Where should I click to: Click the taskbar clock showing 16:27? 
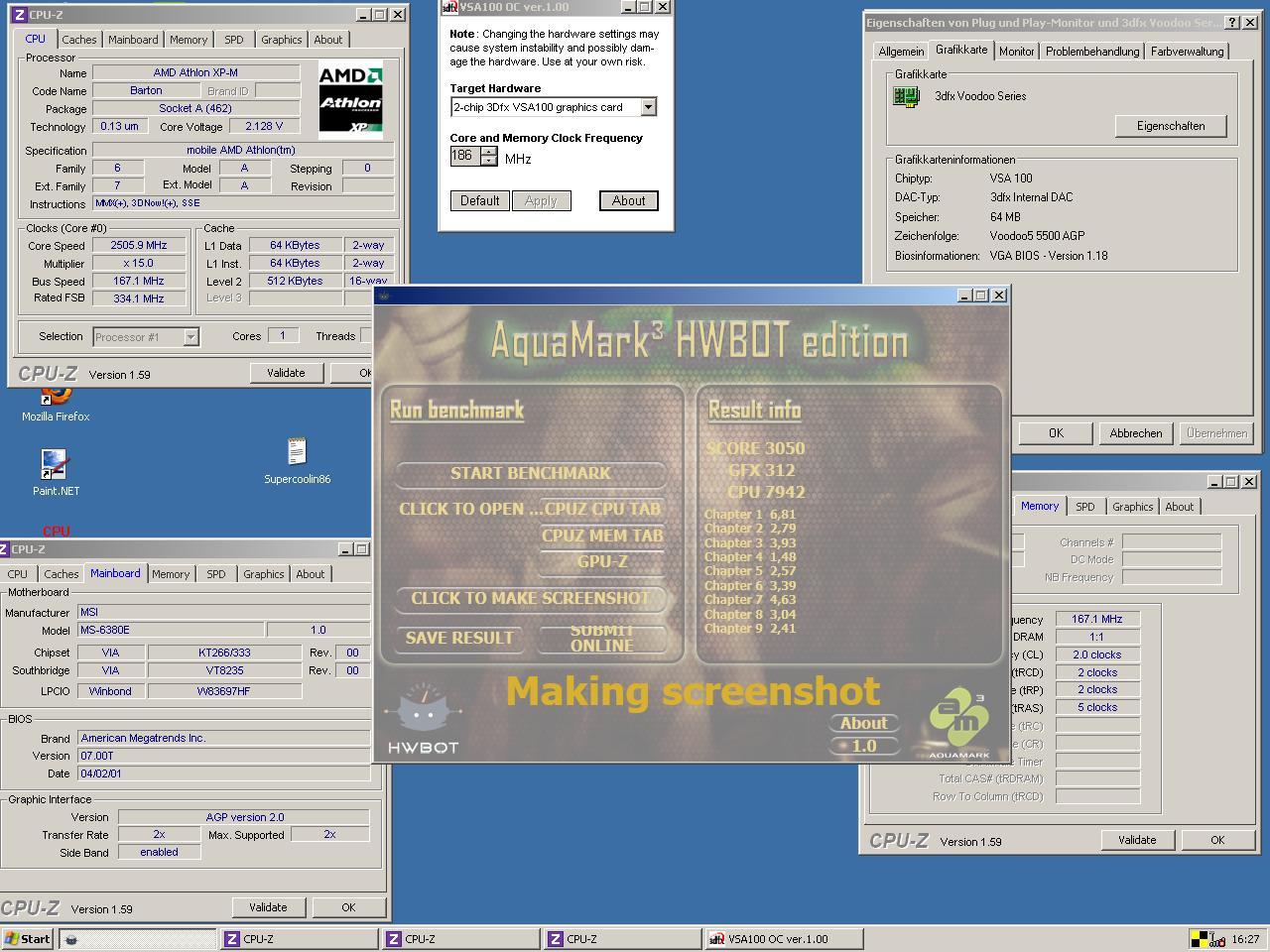point(1245,939)
